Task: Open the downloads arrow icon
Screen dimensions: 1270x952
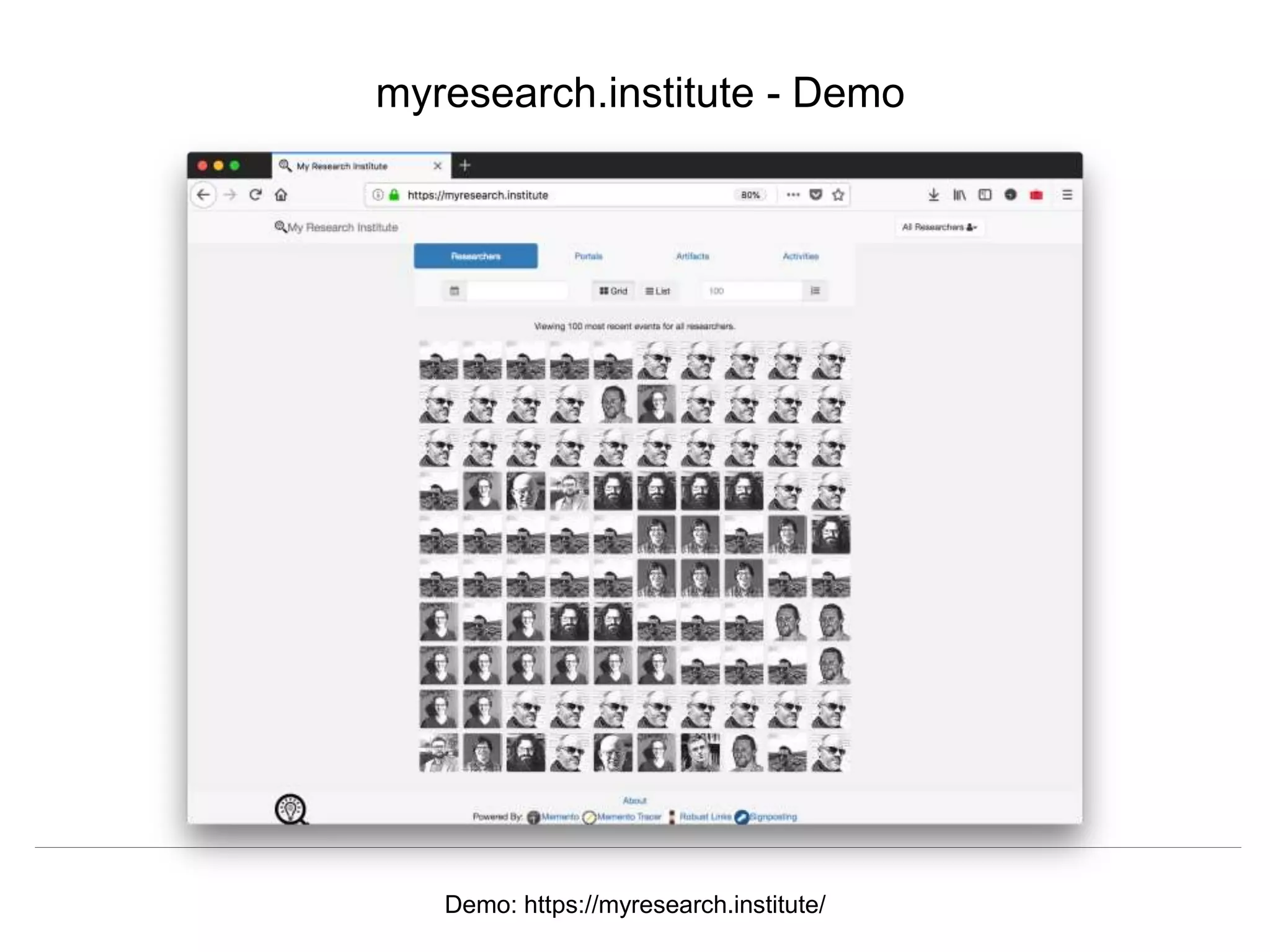Action: pos(933,195)
